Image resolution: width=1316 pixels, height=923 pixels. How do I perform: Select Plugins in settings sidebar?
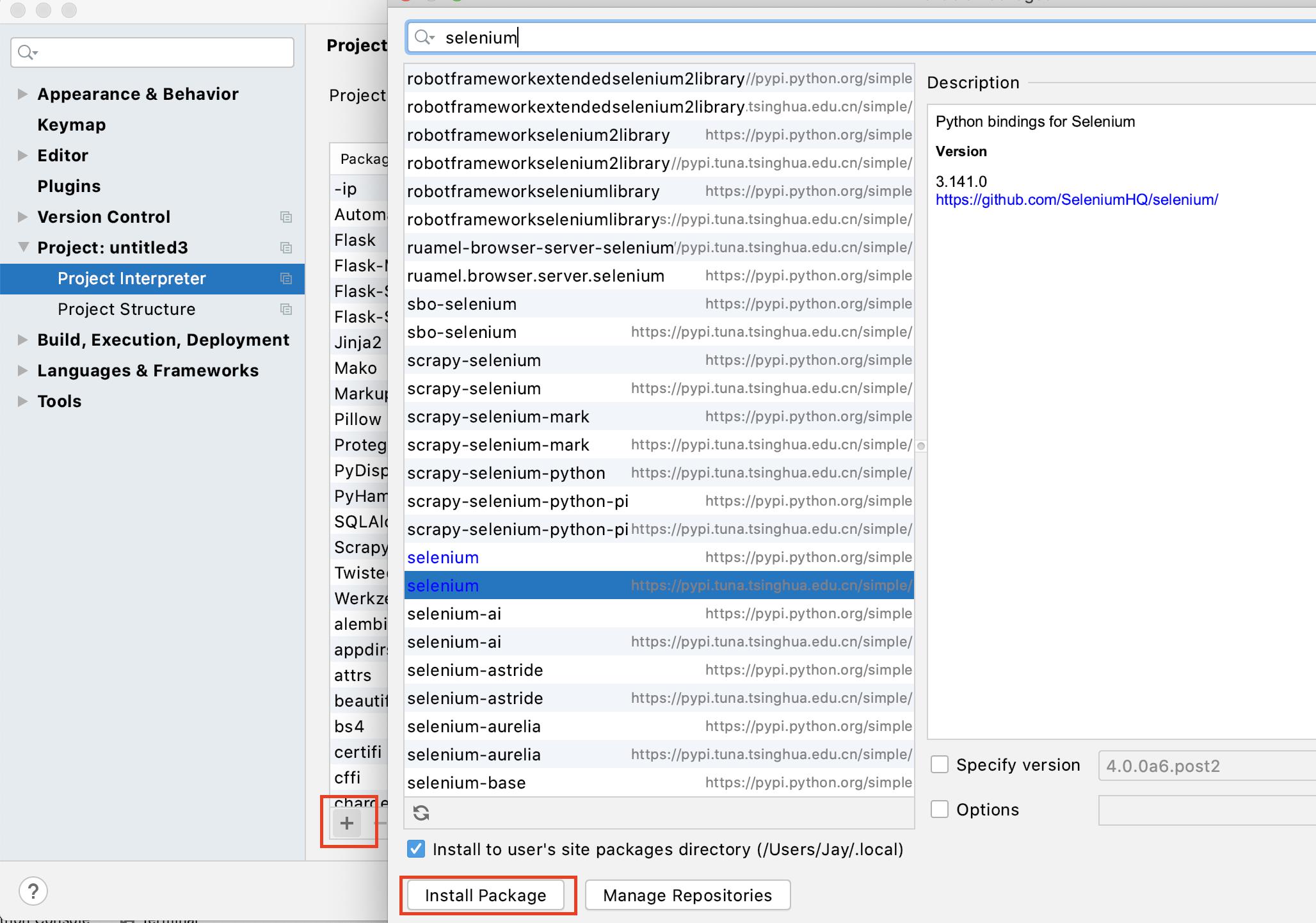69,186
